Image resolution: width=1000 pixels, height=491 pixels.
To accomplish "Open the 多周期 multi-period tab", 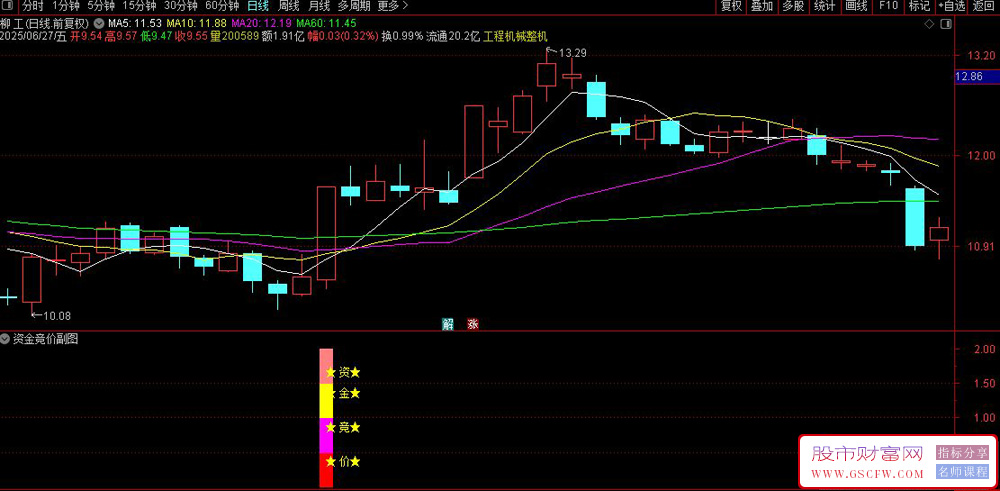I will (x=353, y=6).
